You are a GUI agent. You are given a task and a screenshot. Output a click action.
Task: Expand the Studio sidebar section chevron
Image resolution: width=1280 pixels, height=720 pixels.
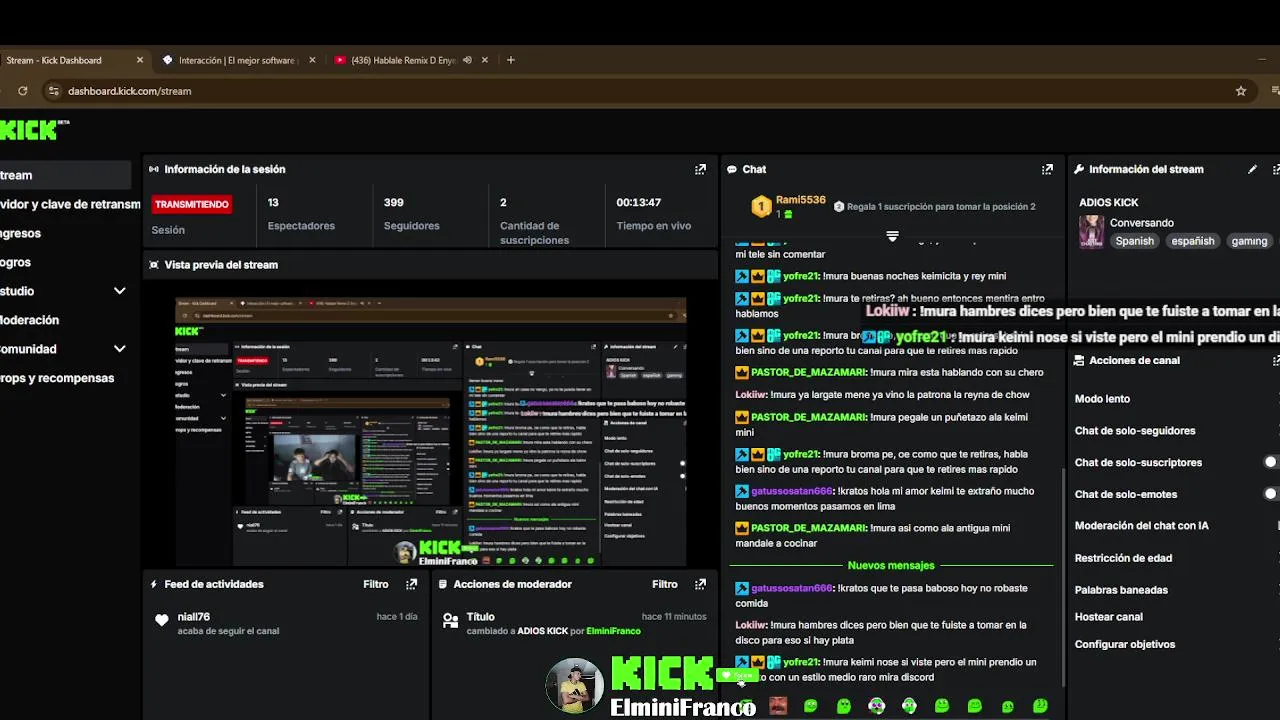pyautogui.click(x=119, y=291)
